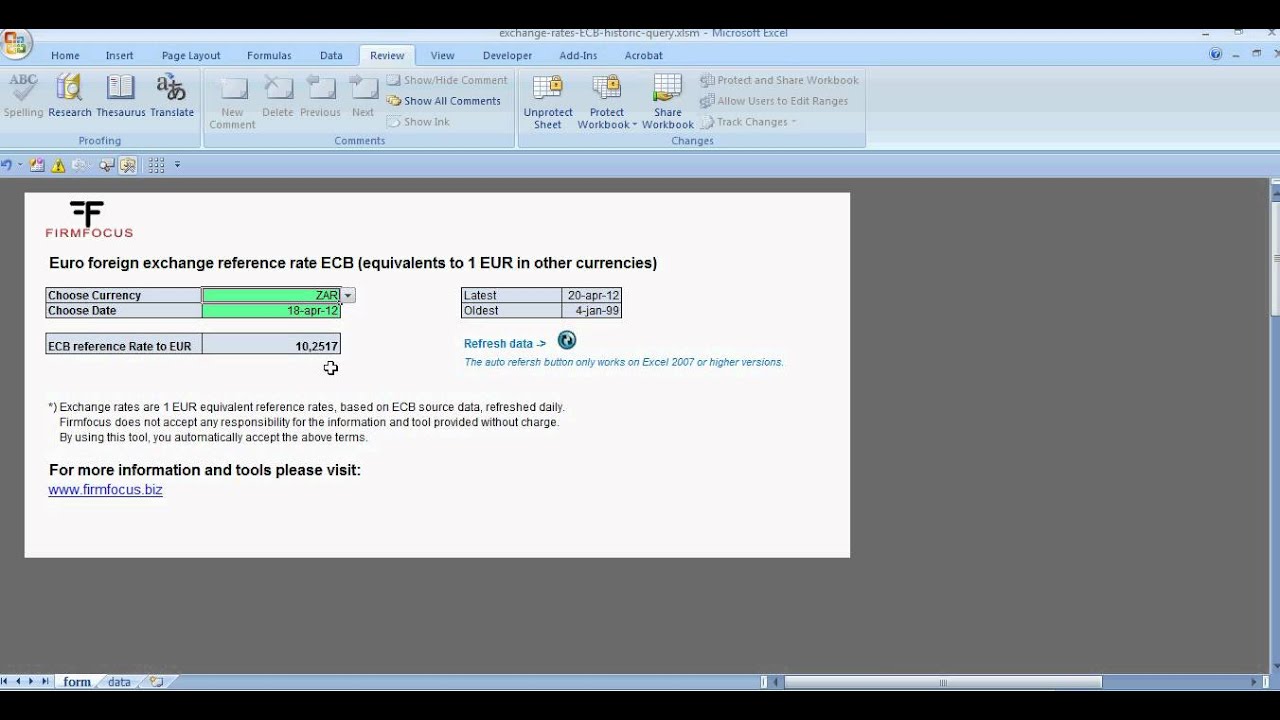Click Unprotect Sheet
This screenshot has height=720, width=1280.
(548, 102)
